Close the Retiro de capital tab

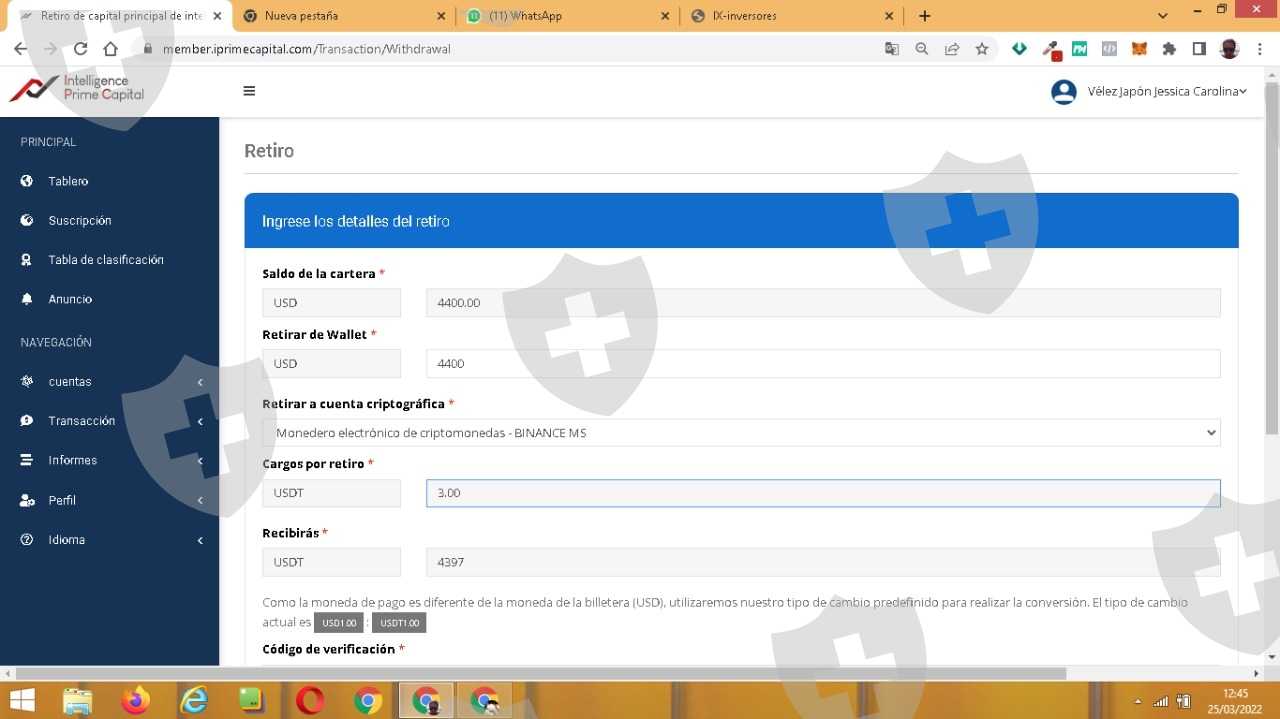point(217,16)
